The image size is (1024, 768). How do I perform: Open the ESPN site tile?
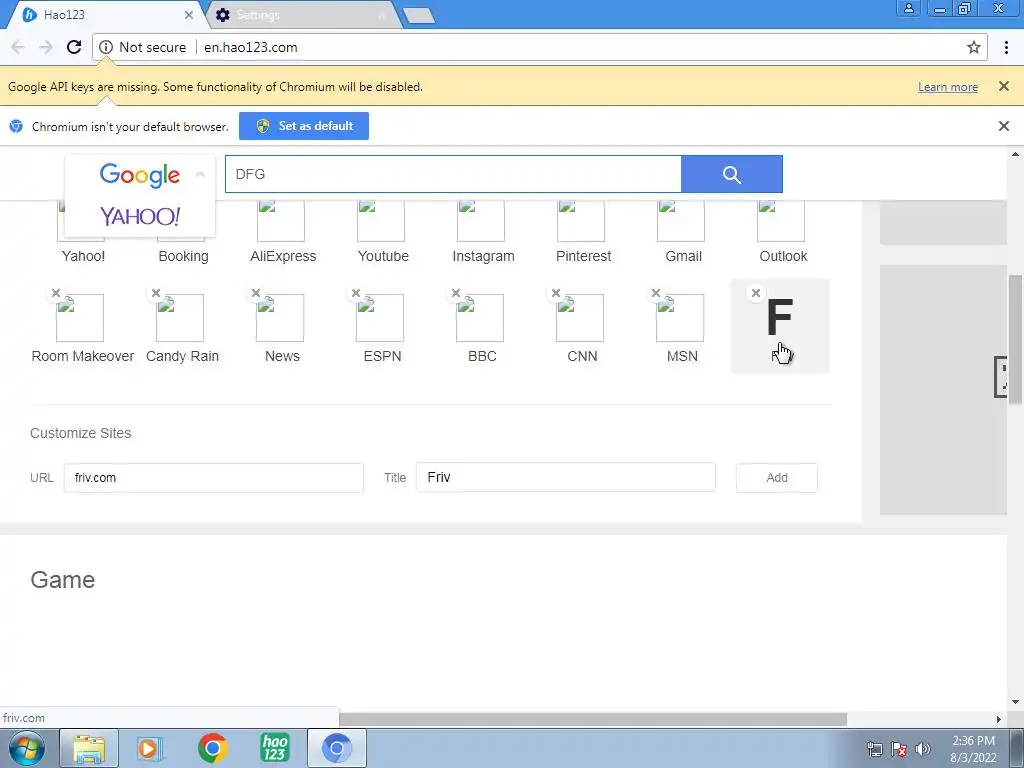(x=382, y=328)
